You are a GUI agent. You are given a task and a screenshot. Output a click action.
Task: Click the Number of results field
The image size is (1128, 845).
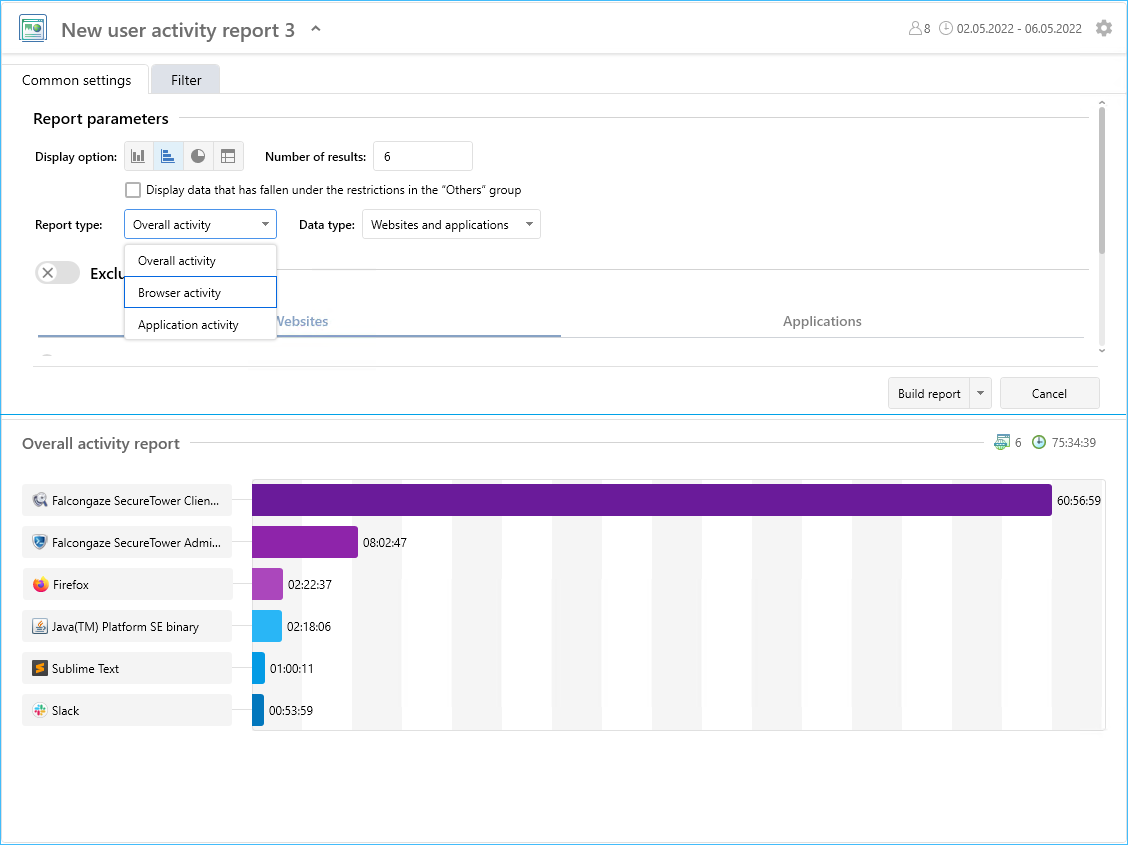[x=423, y=156]
